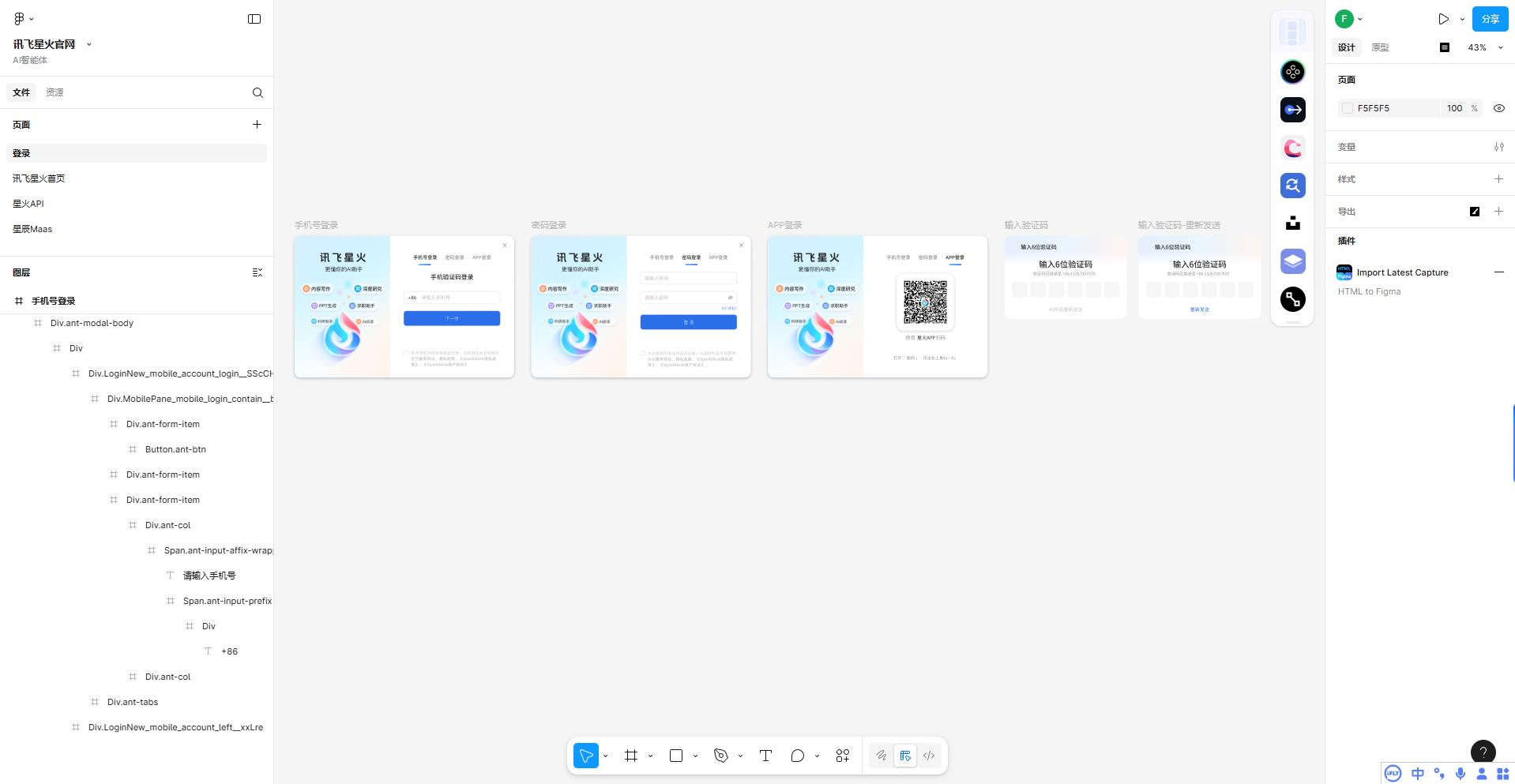Toggle the sidebar collapse panel icon
The width and height of the screenshot is (1515, 784).
pos(254,19)
